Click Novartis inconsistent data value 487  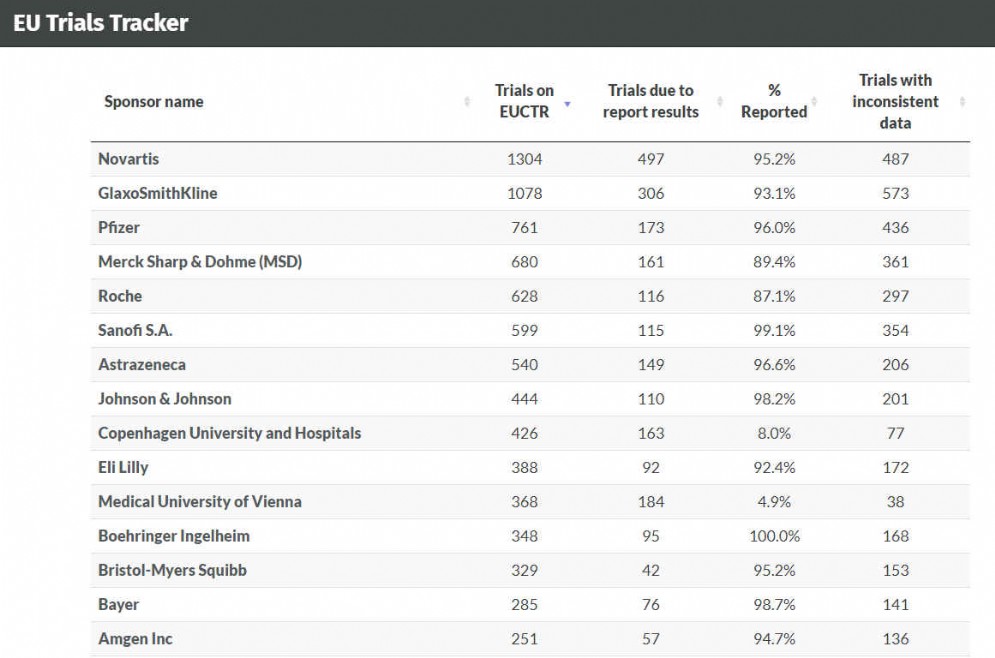pos(895,159)
